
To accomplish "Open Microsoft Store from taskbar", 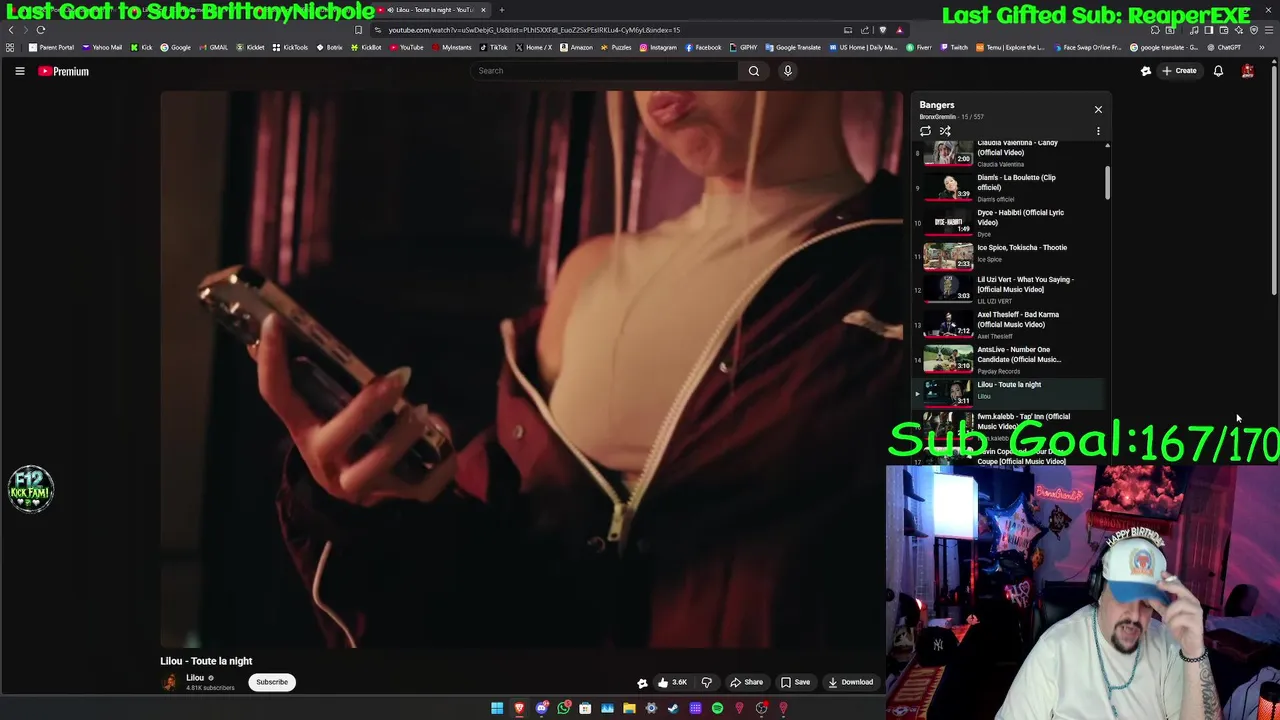I will (x=585, y=709).
